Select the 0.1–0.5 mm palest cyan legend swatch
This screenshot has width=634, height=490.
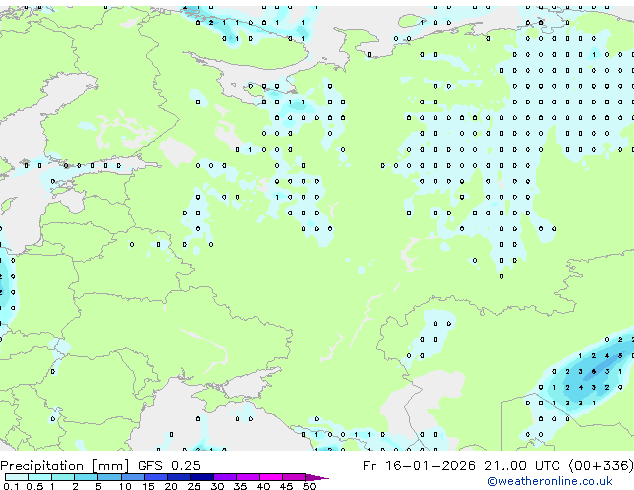pos(17,477)
